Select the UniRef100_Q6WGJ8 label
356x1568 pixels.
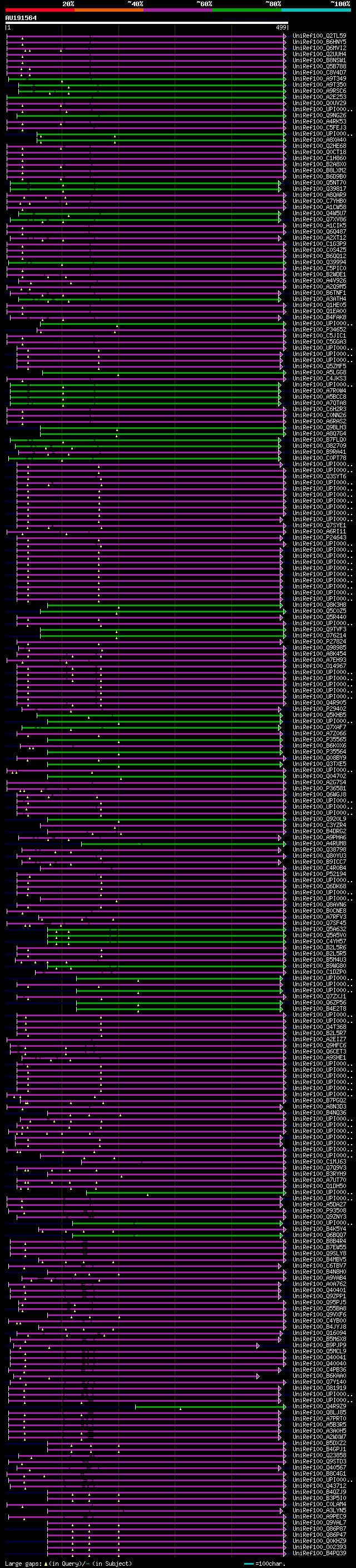tap(319, 794)
